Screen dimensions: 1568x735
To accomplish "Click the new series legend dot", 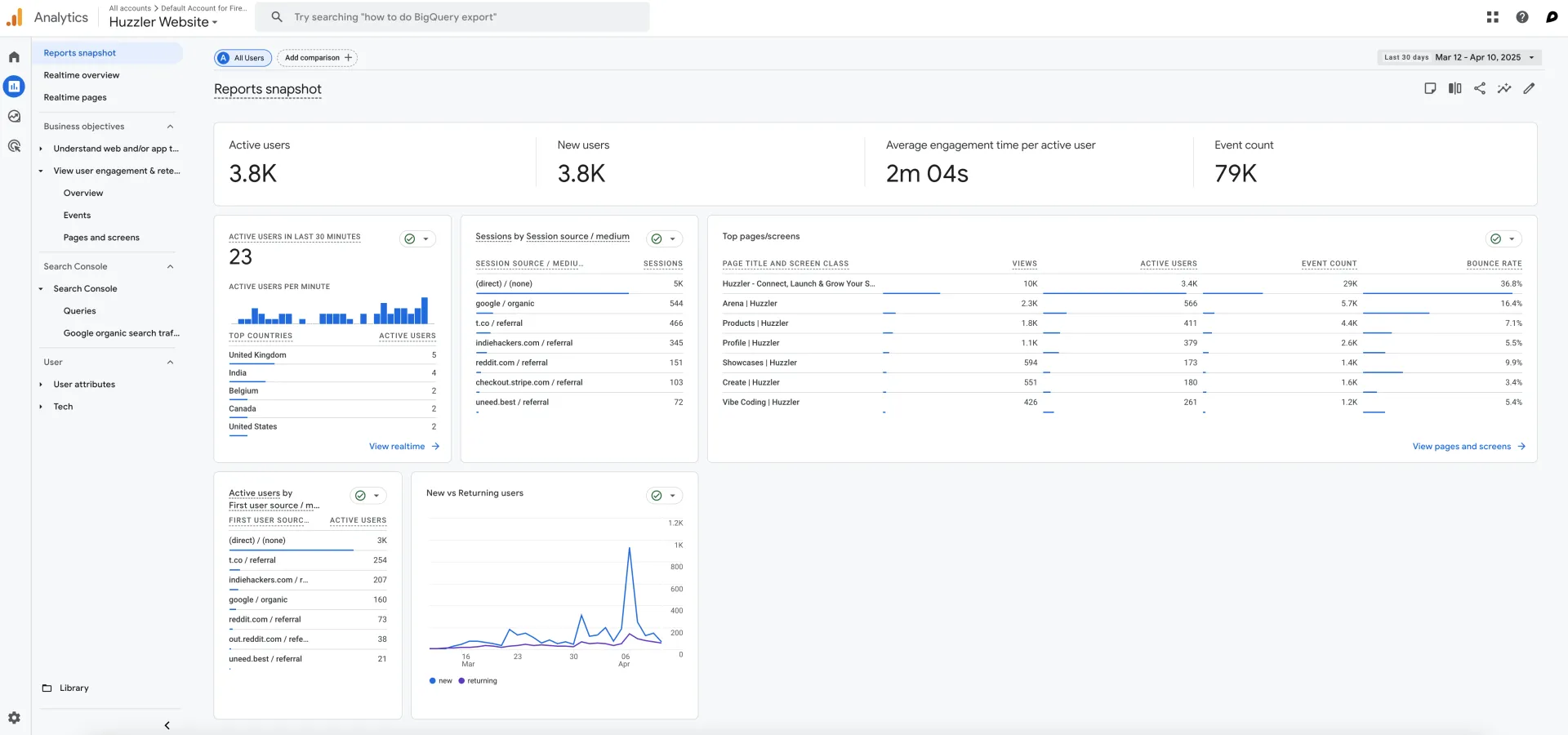I will 432,681.
